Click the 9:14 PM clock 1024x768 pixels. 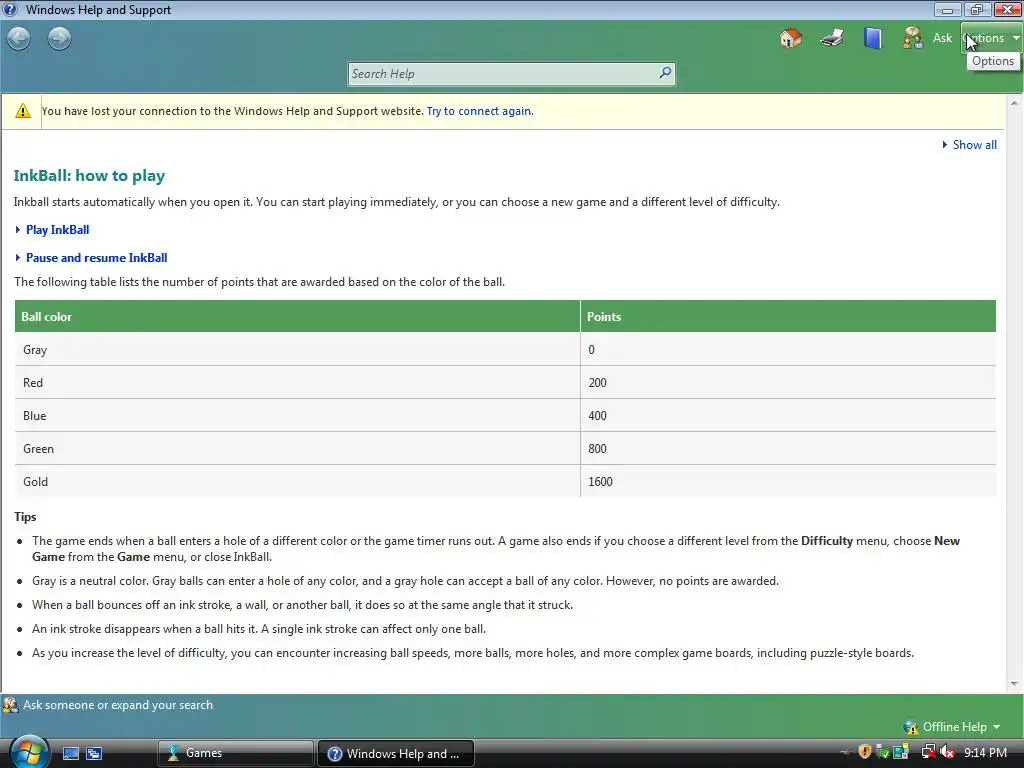985,753
